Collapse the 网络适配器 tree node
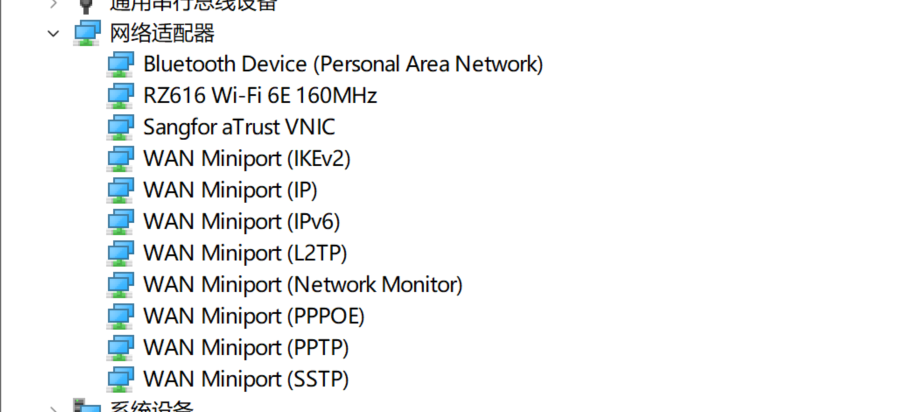Screen dimensions: 914x412 click(x=53, y=33)
